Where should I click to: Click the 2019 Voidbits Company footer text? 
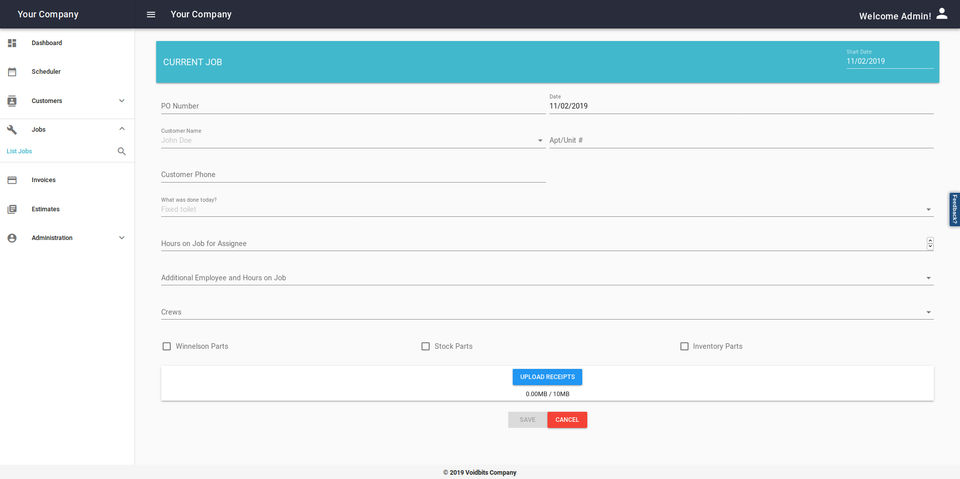480,473
